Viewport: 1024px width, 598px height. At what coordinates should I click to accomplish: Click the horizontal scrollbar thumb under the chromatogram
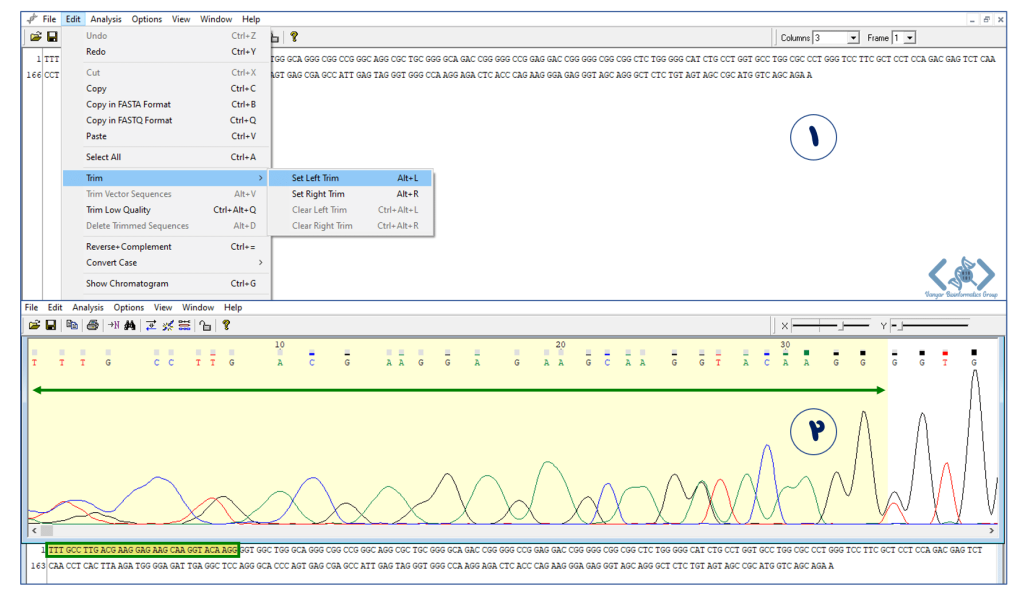[x=46, y=531]
